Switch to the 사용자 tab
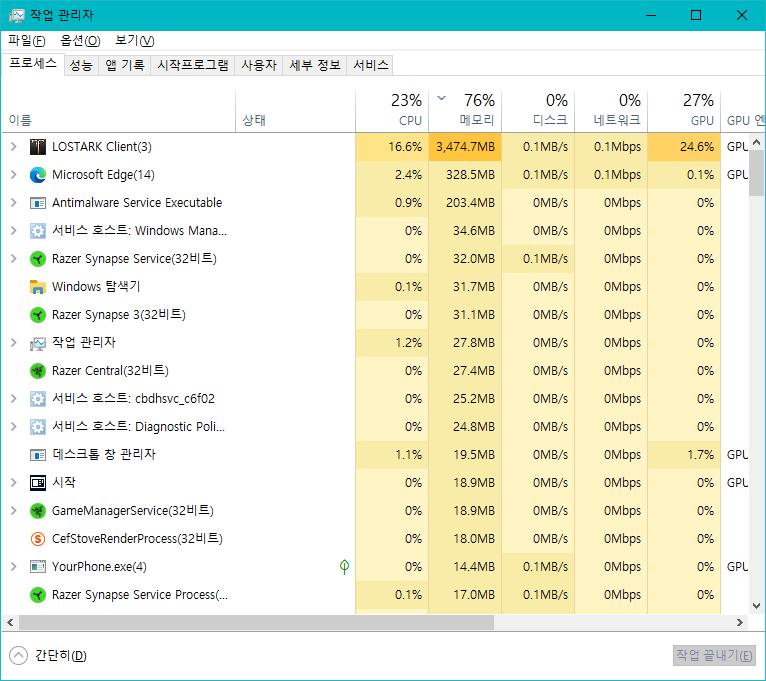Viewport: 766px width, 681px height. point(259,65)
